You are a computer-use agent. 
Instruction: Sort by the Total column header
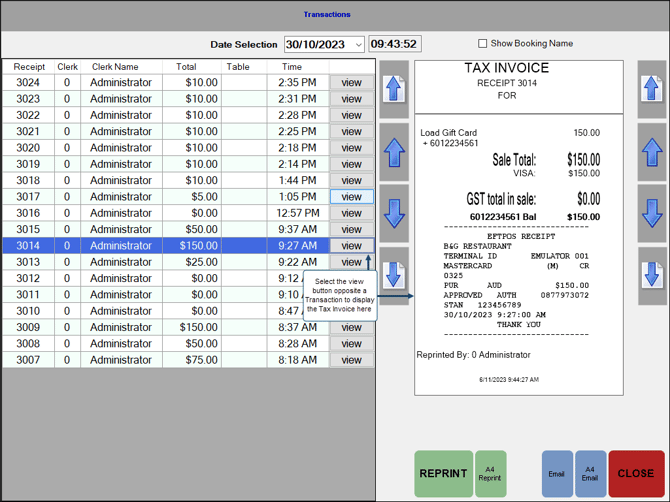pyautogui.click(x=186, y=67)
